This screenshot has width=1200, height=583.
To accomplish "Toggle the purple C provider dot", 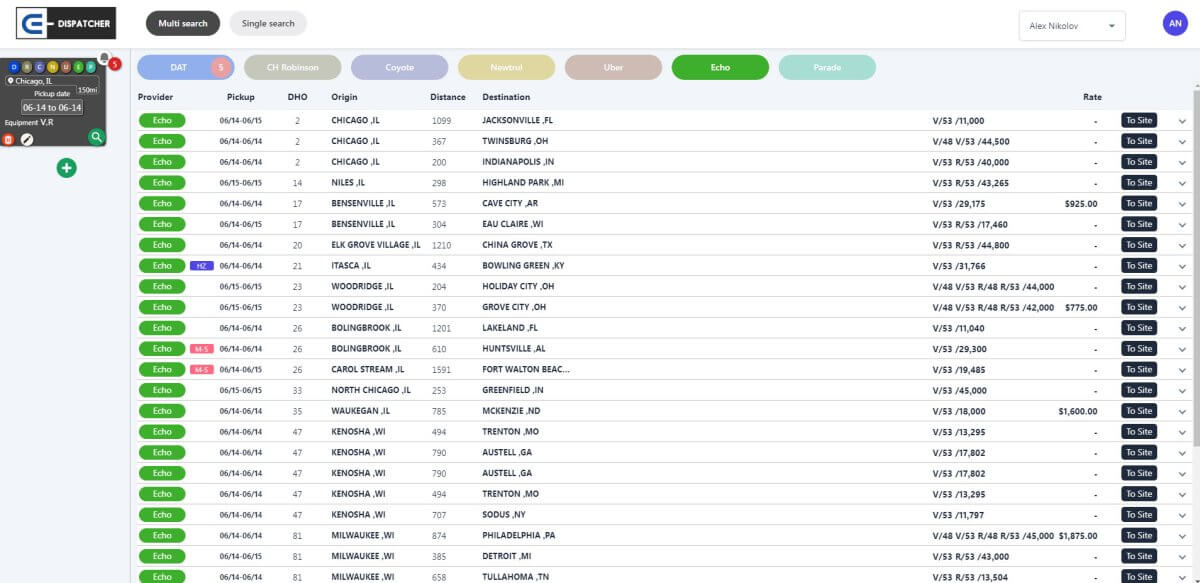I will click(x=40, y=66).
